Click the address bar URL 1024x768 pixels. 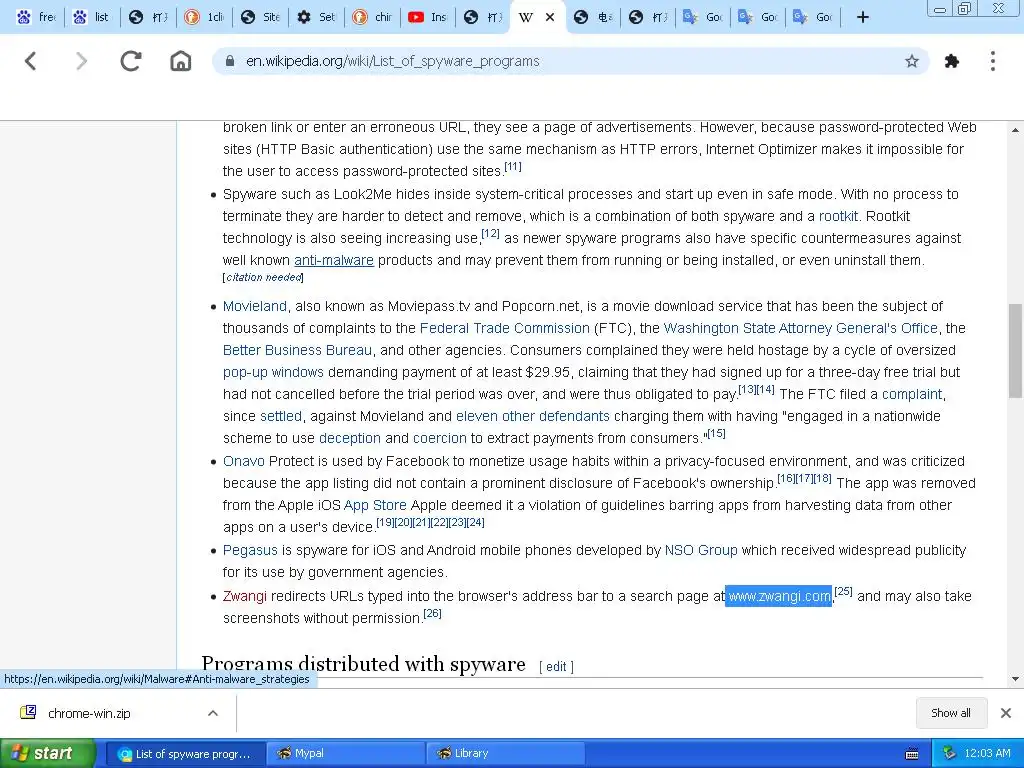point(392,61)
